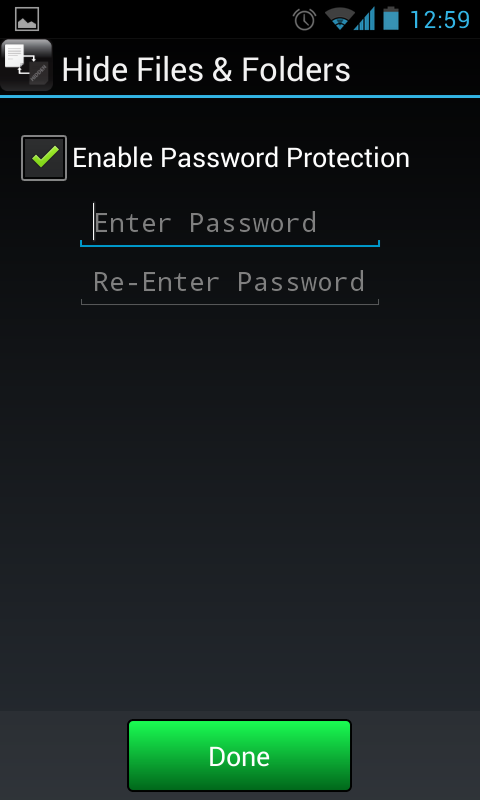Tap the Done label at the bottom
The image size is (480, 800).
tap(239, 757)
